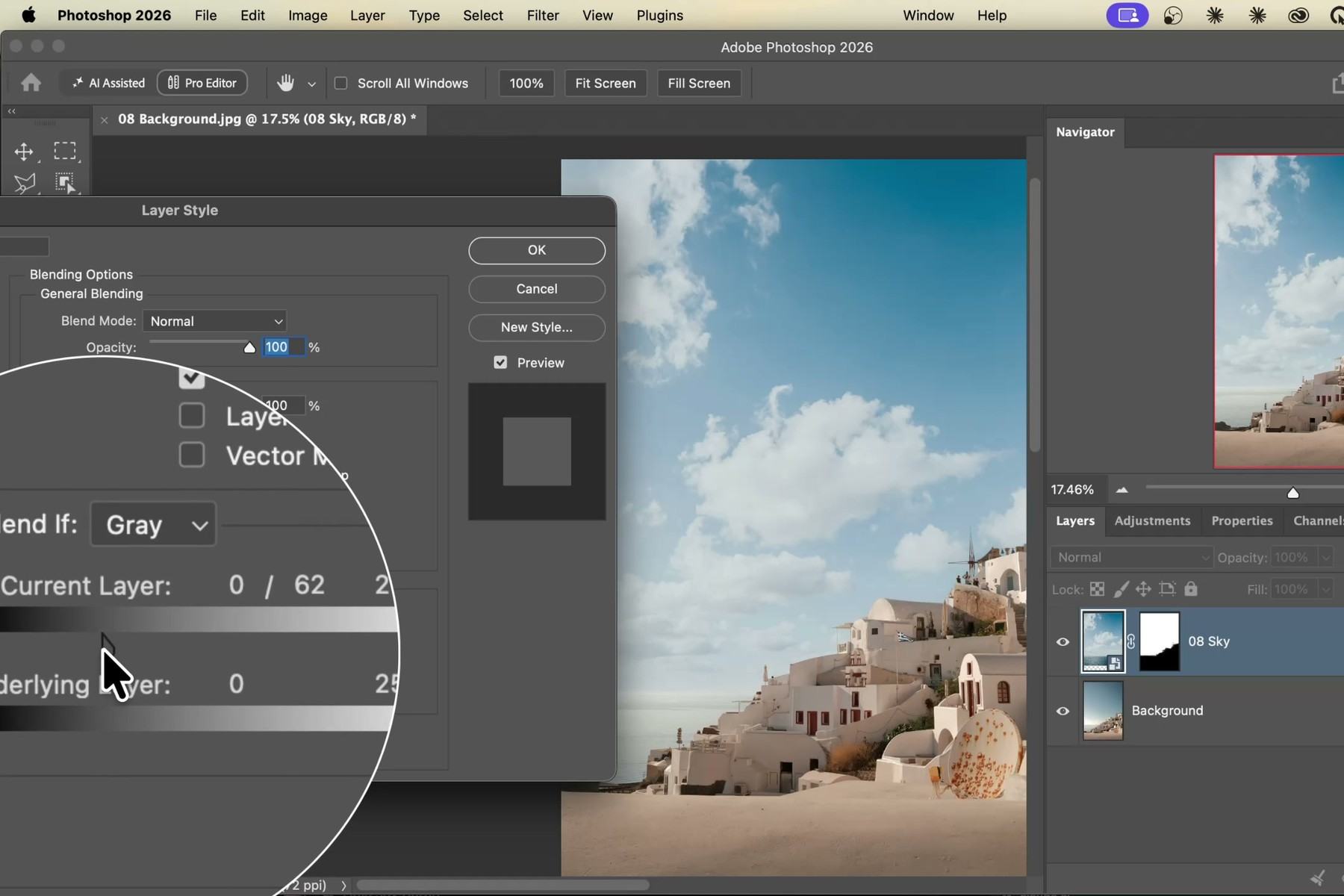Enable the Vector Mask Hides Effects checkbox
Viewport: 1344px width, 896px height.
point(192,454)
